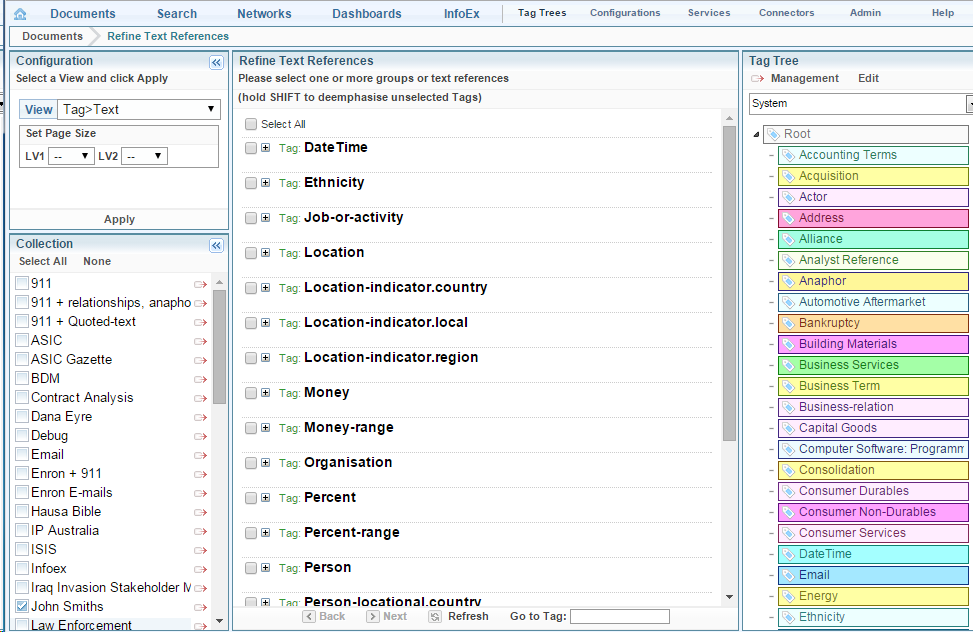Screen dimensions: 973x632
Task: Click the red arrow beside Hausa Bible
Action: tap(200, 512)
